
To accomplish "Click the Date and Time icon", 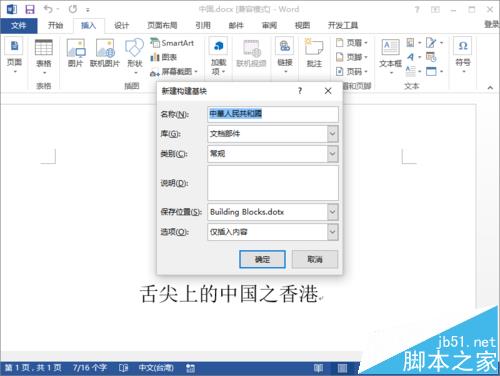I will coord(431,57).
